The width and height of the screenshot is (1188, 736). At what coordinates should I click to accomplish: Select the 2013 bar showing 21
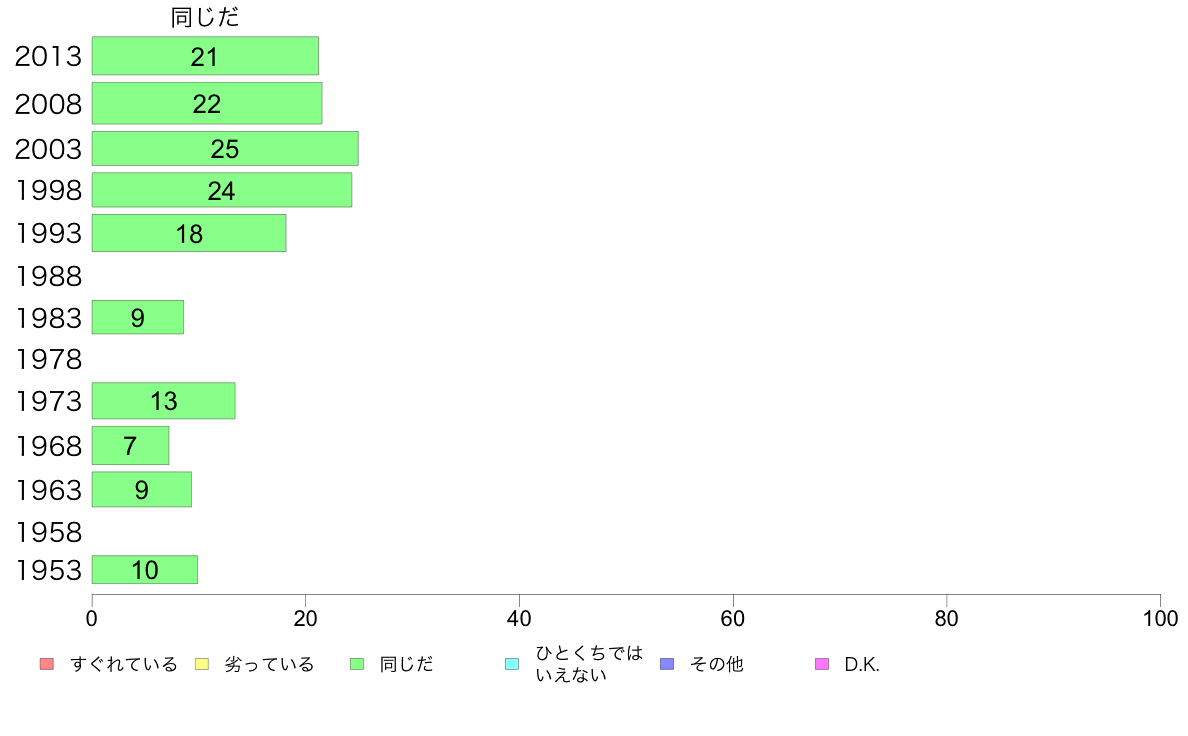205,55
